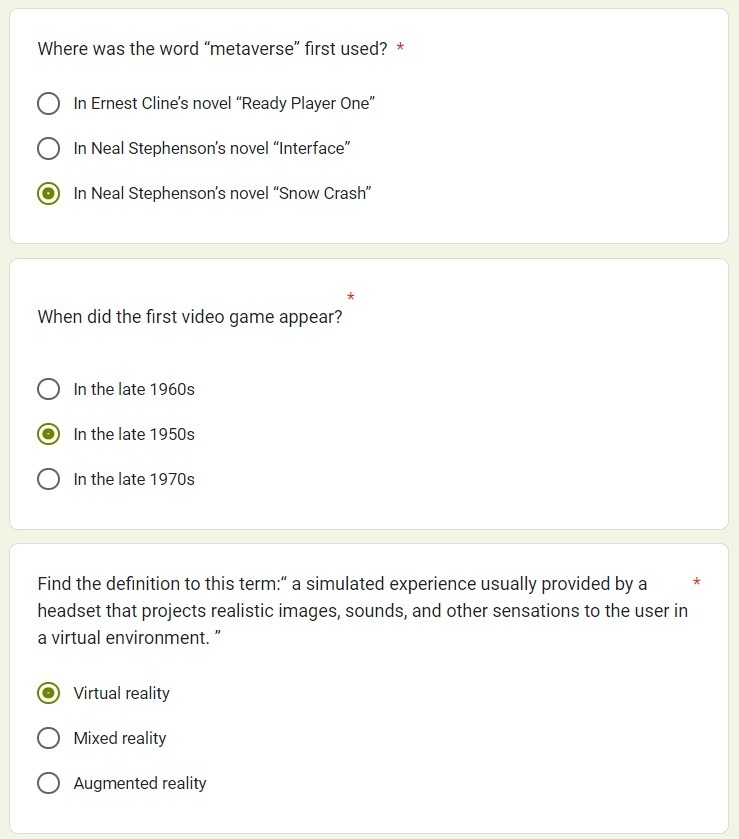Click the "Interface" novel answer label text
739x839 pixels.
[x=211, y=149]
